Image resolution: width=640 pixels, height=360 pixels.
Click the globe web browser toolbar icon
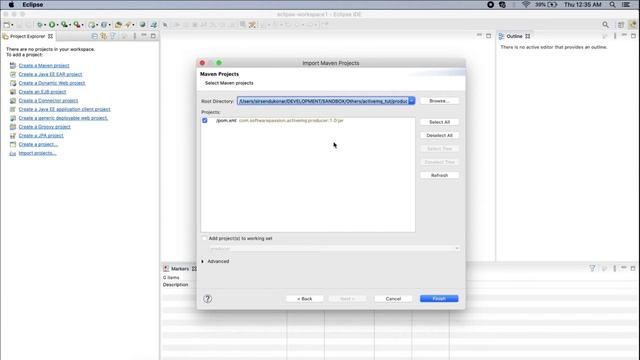tap(142, 25)
